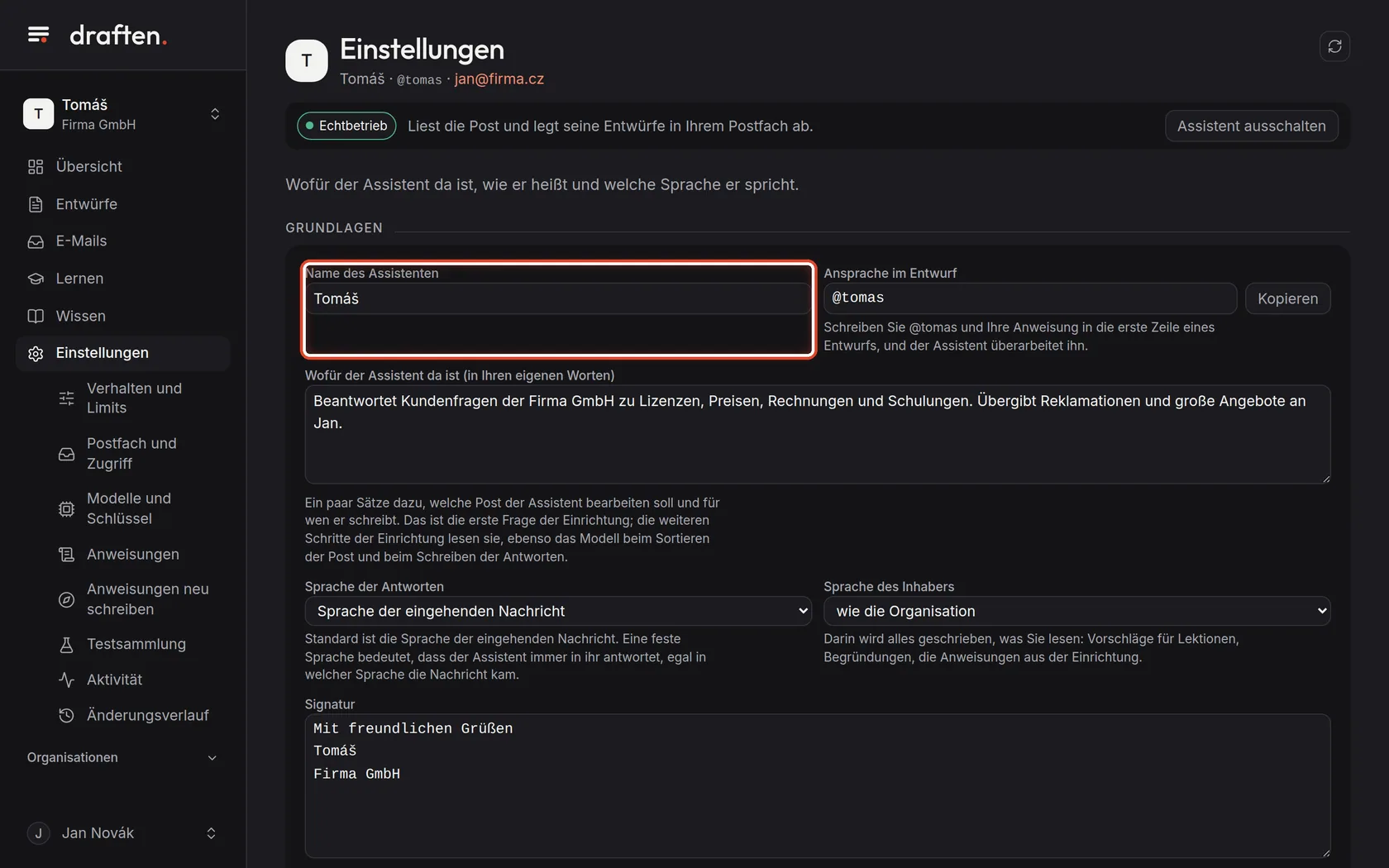Click the Signatur textarea
This screenshot has height=868, width=1389.
tap(817, 785)
